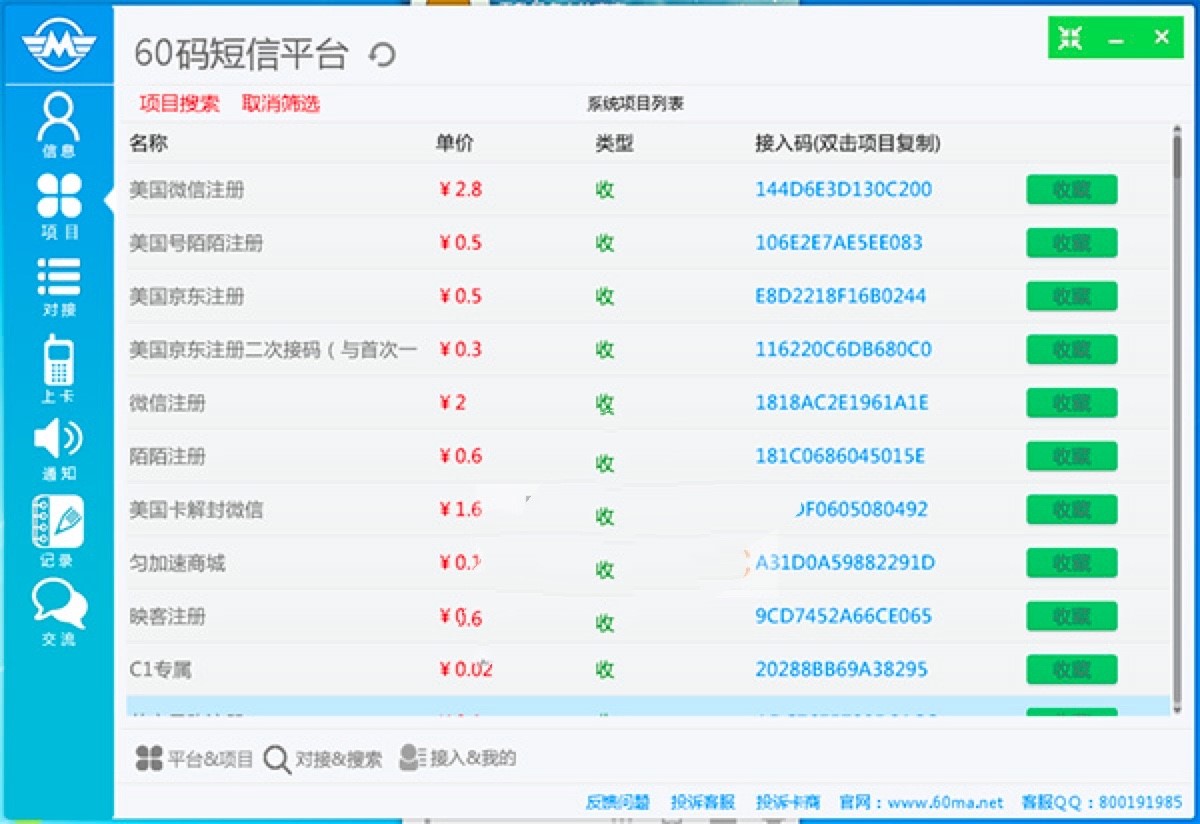Open the www.60ma.net website link
Image resolution: width=1200 pixels, height=824 pixels.
click(x=945, y=802)
